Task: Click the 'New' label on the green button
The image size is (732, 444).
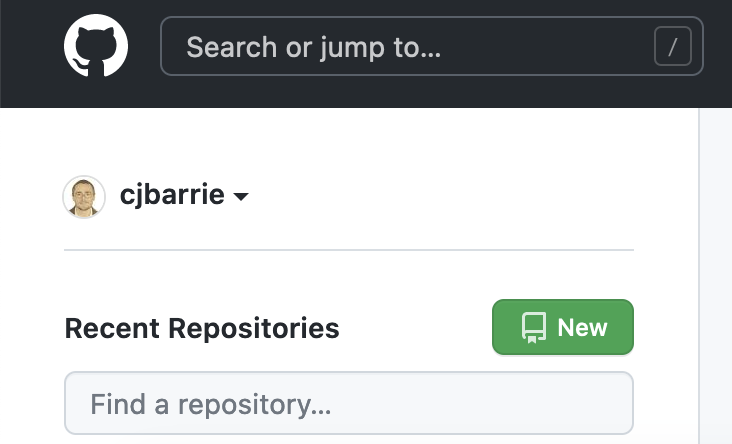Action: pyautogui.click(x=582, y=327)
